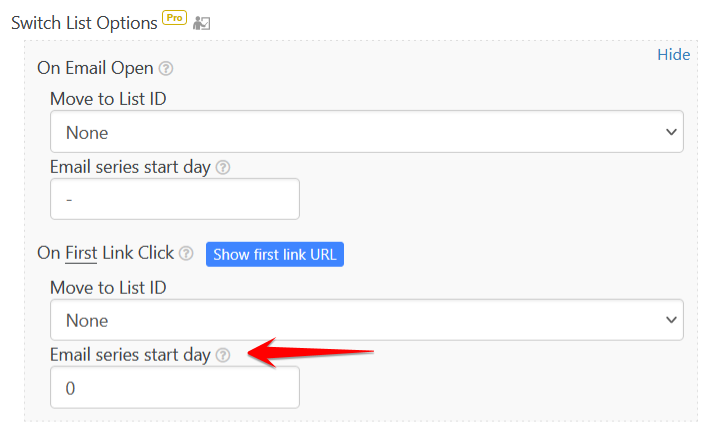Click the underlined word First
This screenshot has width=704, height=426.
pyautogui.click(x=81, y=253)
